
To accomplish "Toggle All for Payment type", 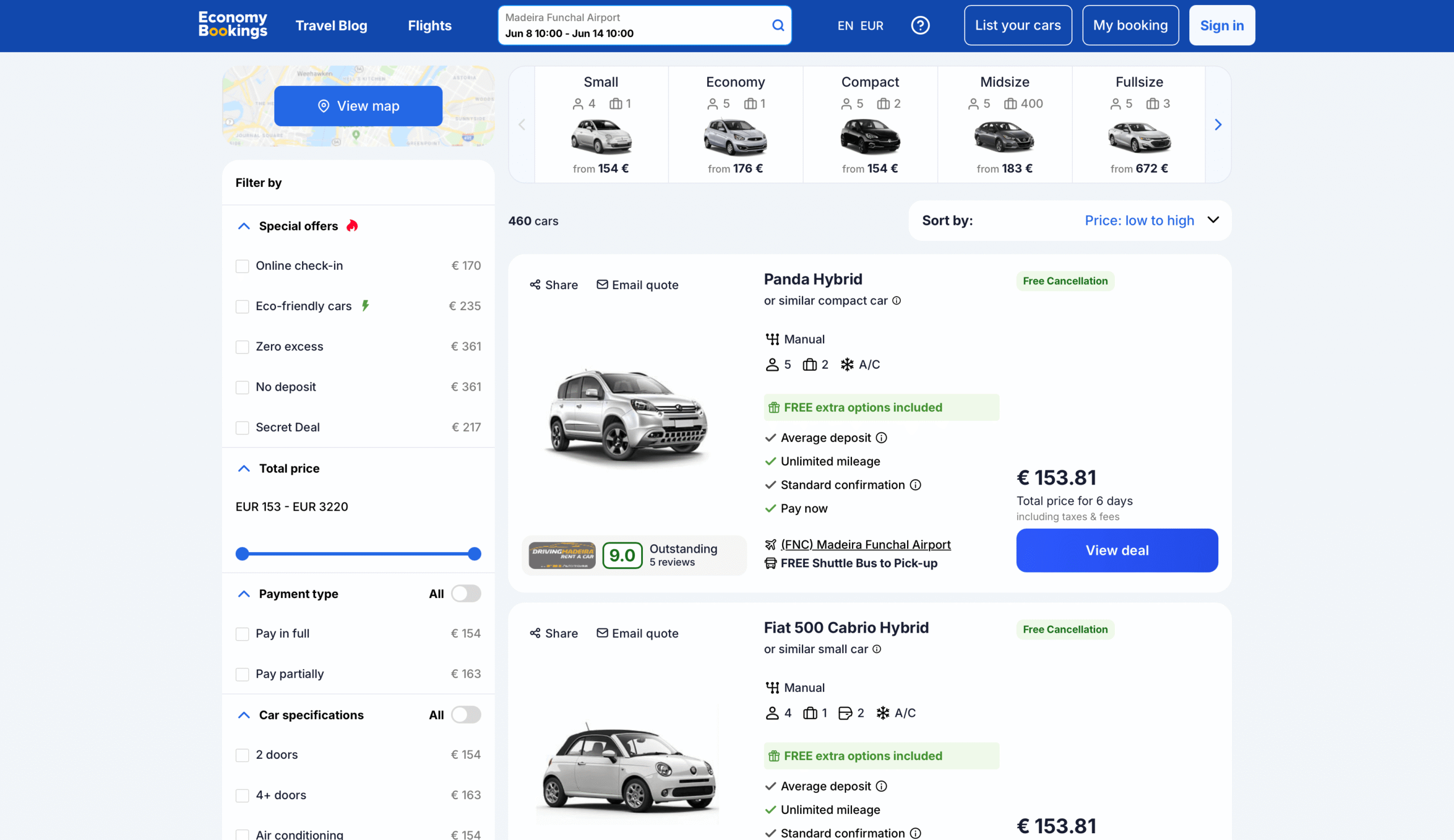I will pos(466,593).
